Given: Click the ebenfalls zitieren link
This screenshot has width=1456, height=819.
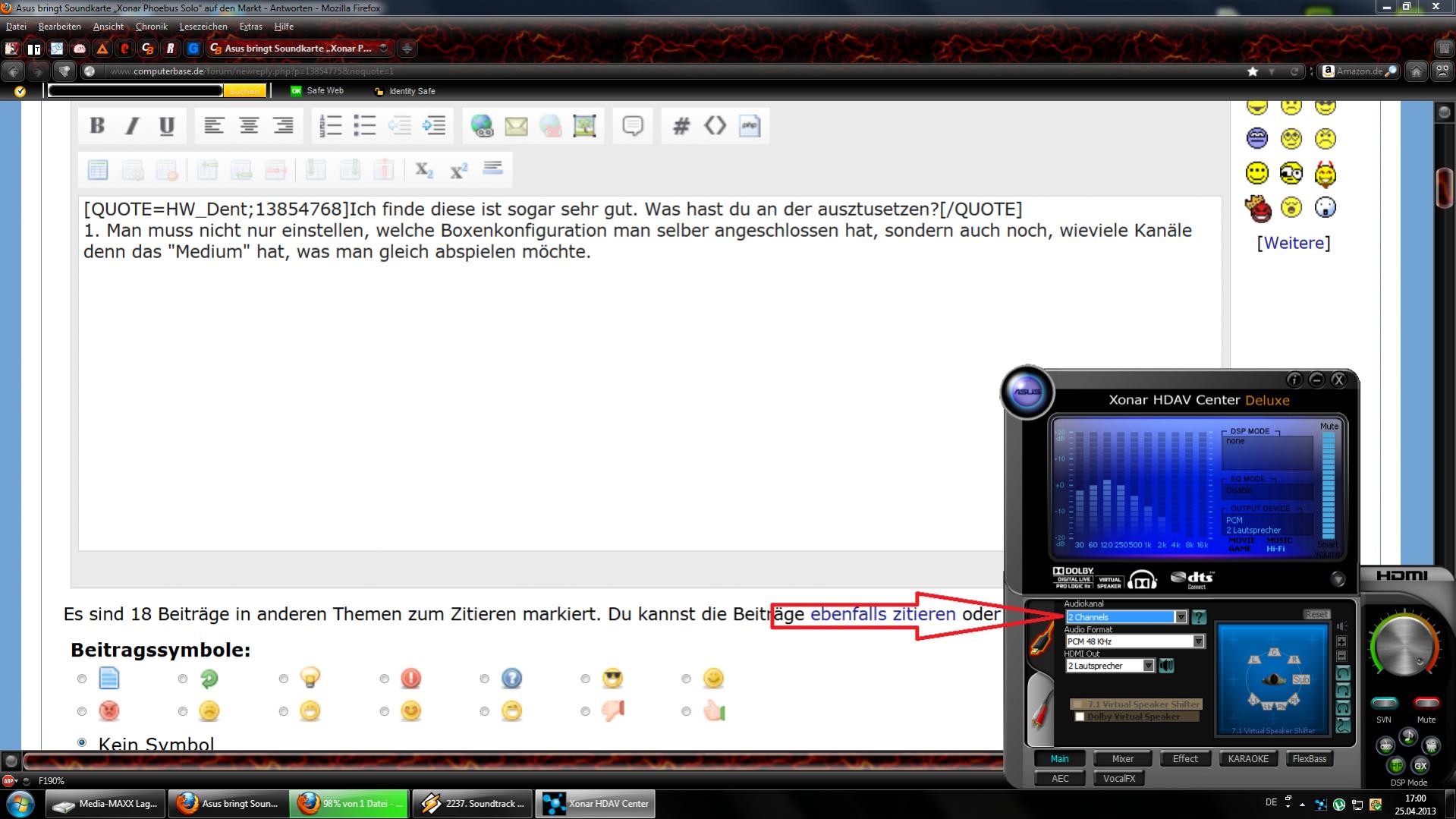Looking at the screenshot, I should pos(883,614).
